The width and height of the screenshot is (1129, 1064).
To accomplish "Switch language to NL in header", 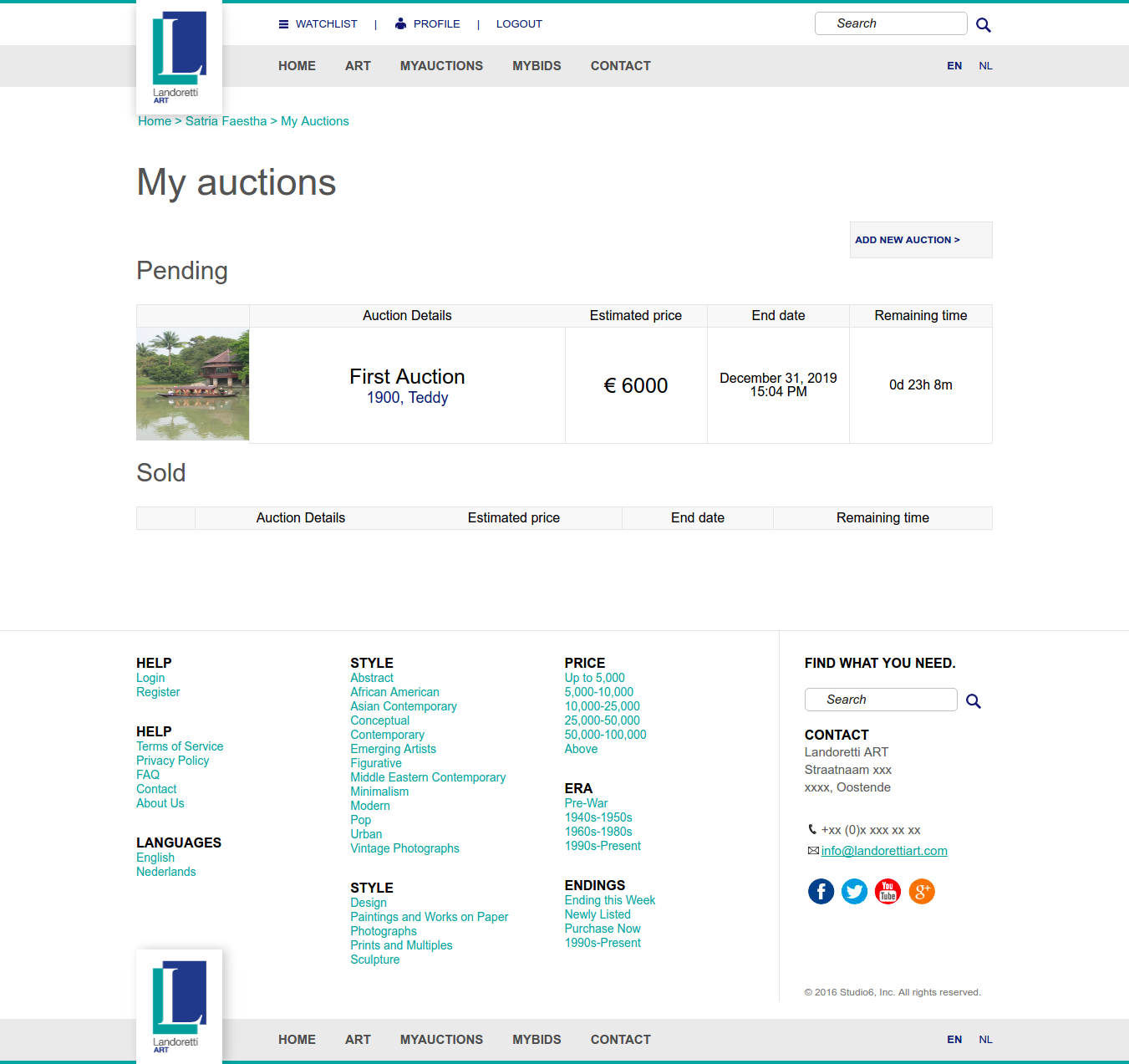I will coord(985,66).
